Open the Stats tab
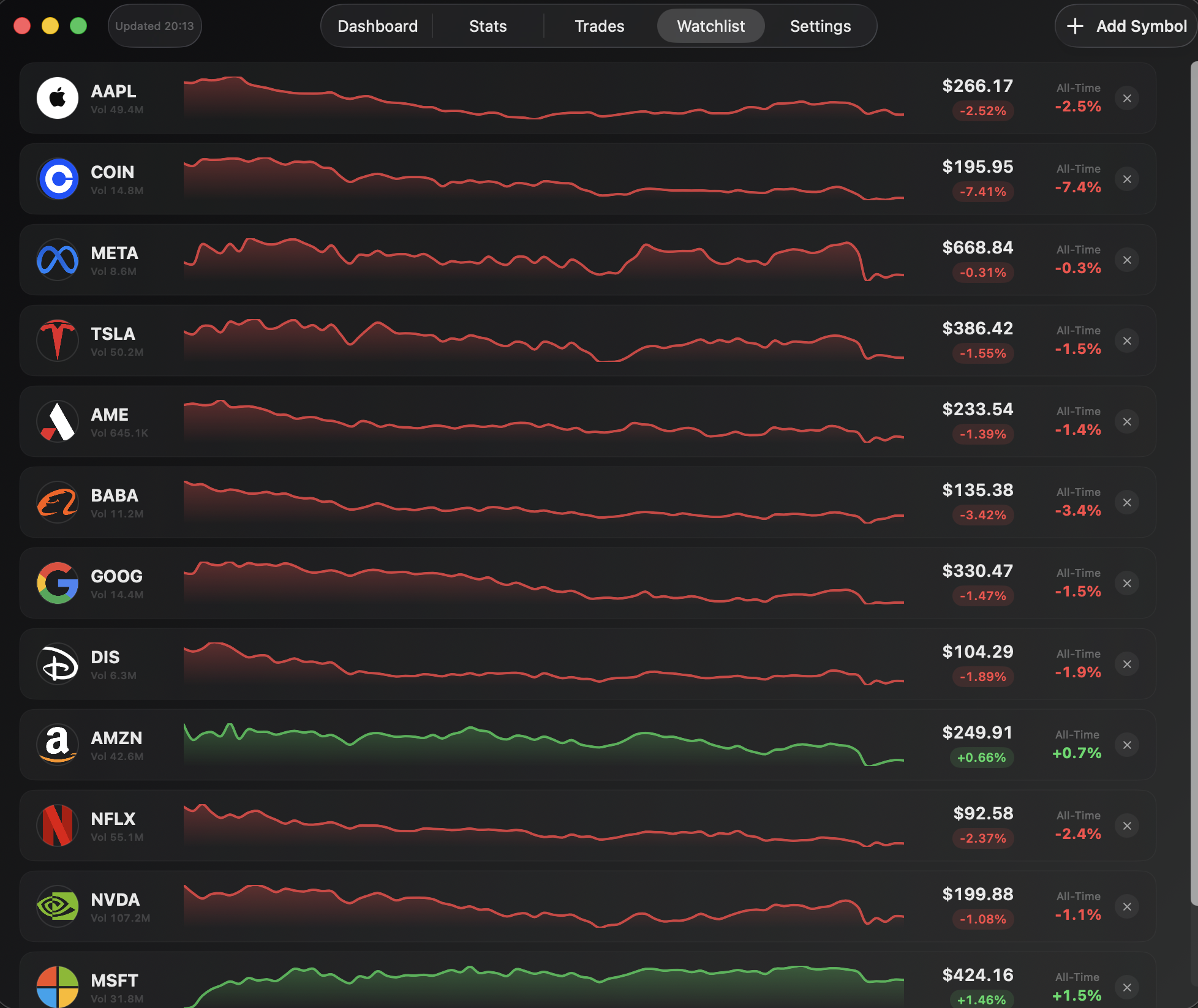Image resolution: width=1198 pixels, height=1008 pixels. click(x=488, y=26)
